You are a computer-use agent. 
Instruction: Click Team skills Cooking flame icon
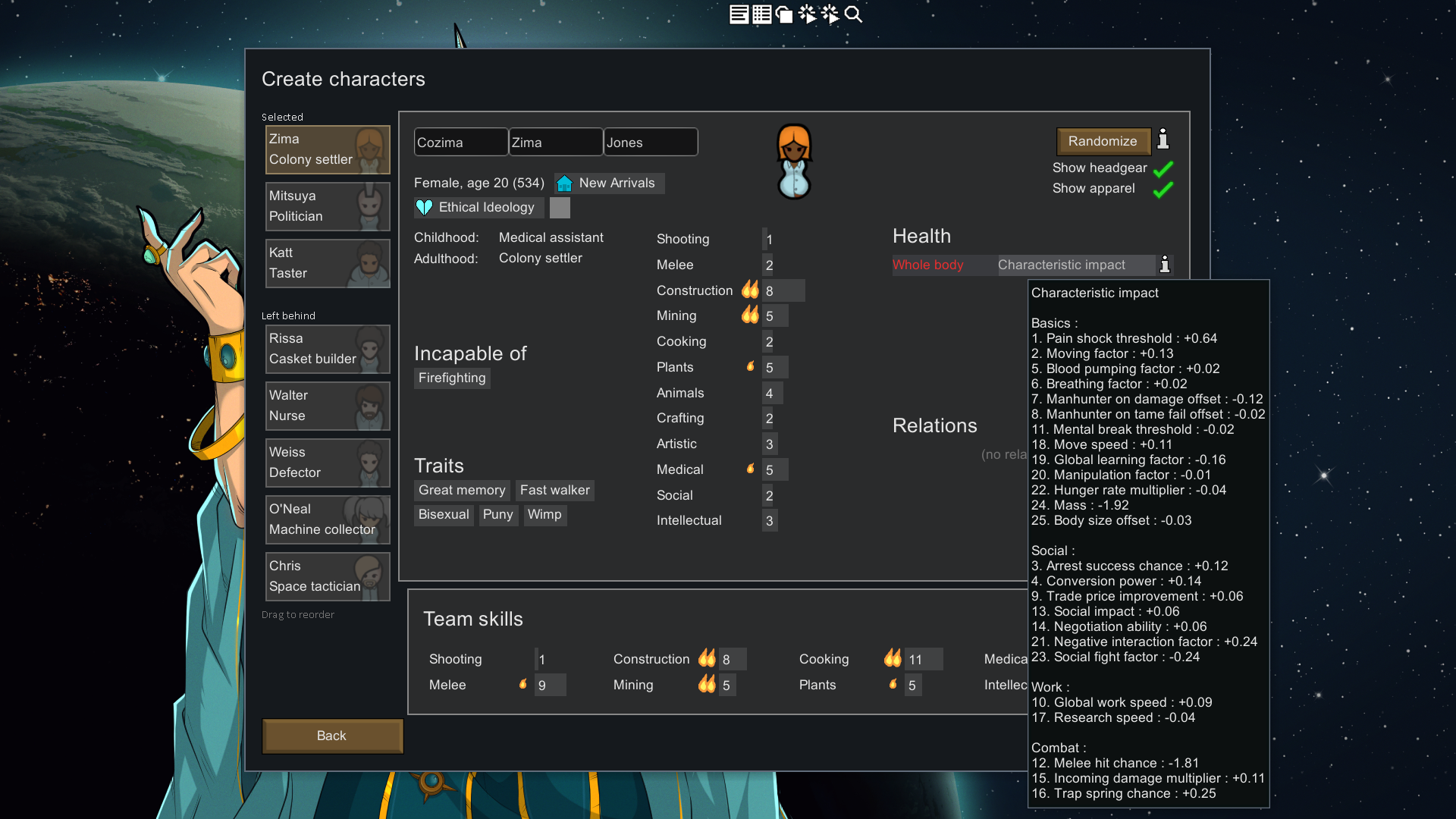click(893, 658)
